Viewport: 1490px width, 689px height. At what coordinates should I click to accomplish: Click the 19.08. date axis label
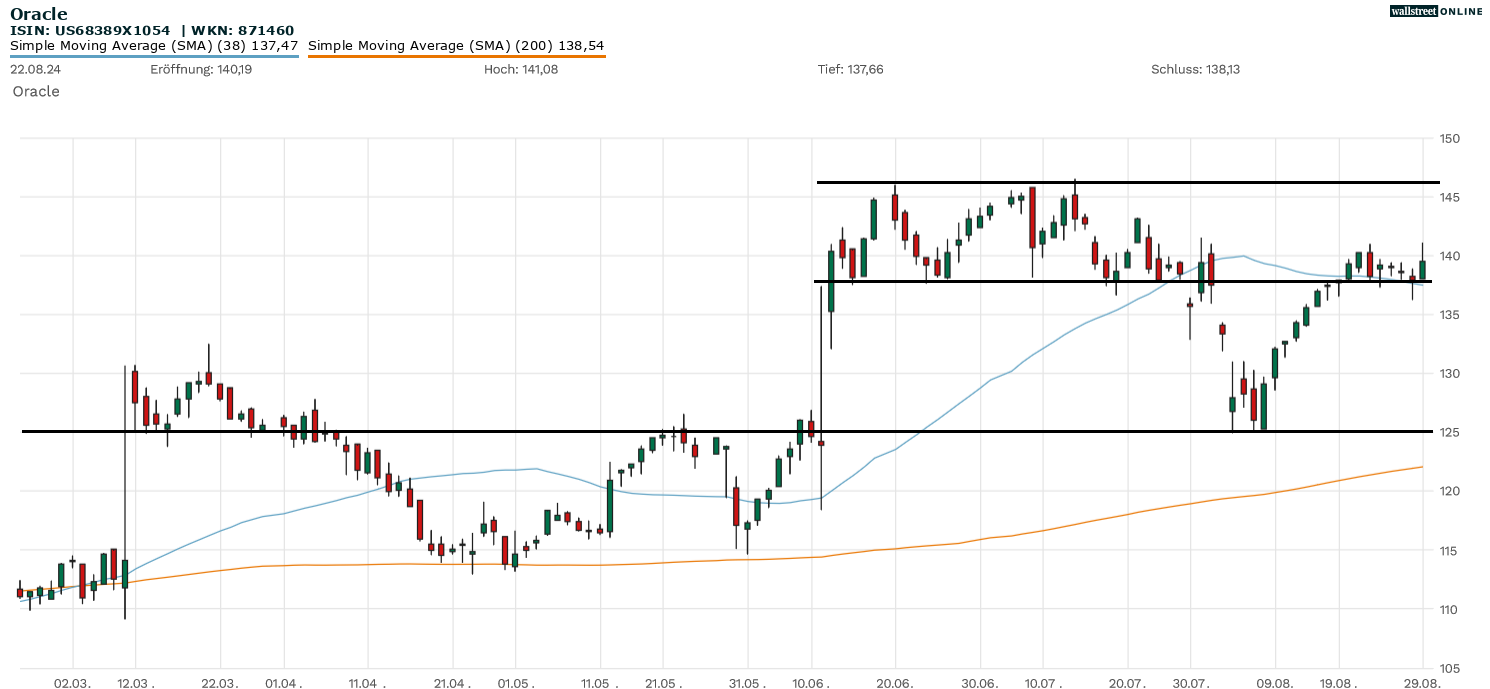1338,682
